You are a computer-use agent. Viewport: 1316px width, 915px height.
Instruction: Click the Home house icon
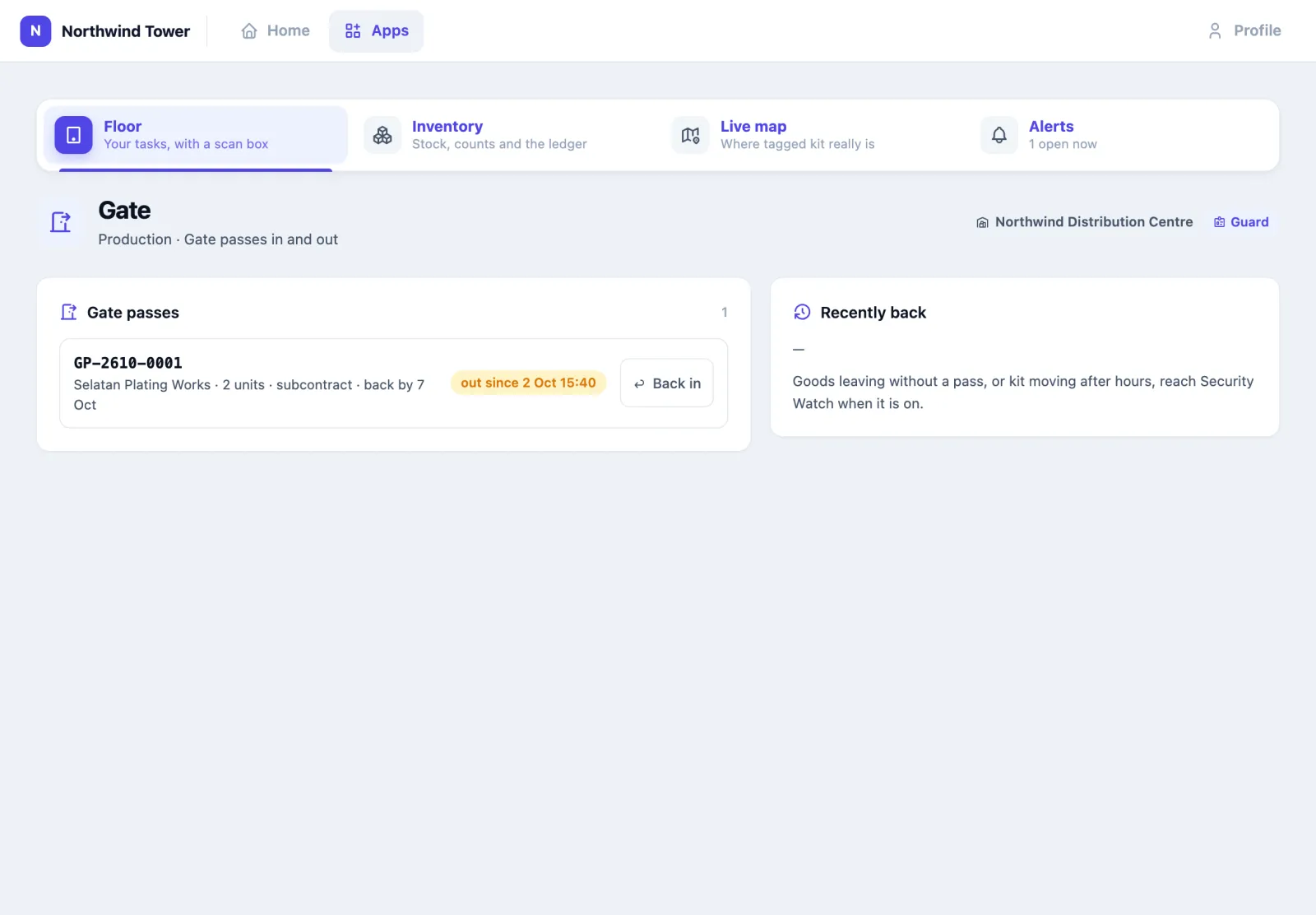[249, 31]
